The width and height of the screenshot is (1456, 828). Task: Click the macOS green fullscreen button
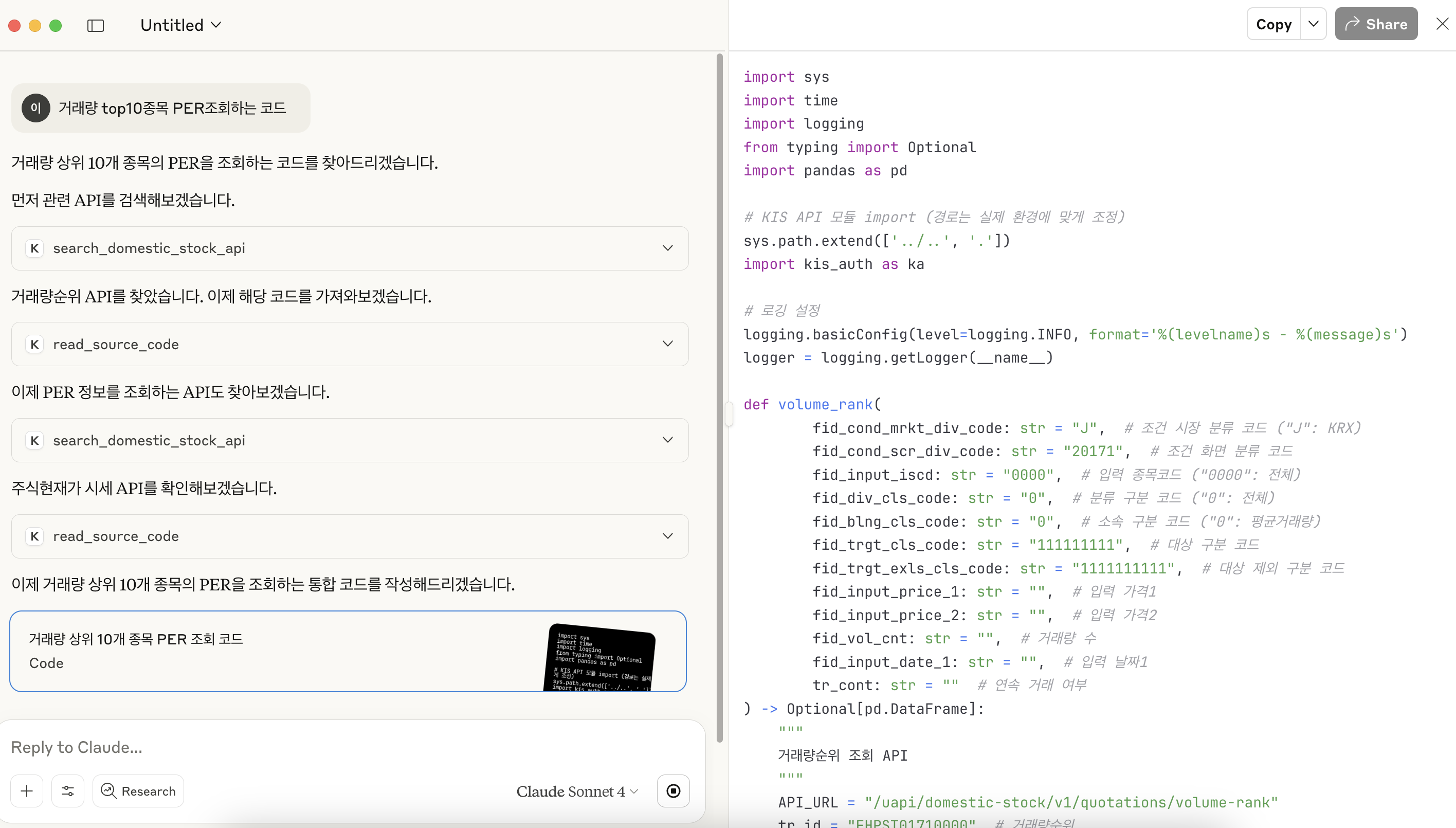pos(55,26)
